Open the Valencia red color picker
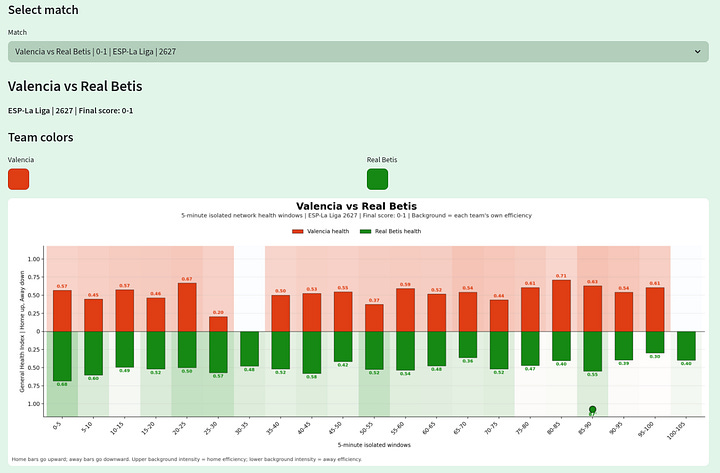 coord(18,179)
